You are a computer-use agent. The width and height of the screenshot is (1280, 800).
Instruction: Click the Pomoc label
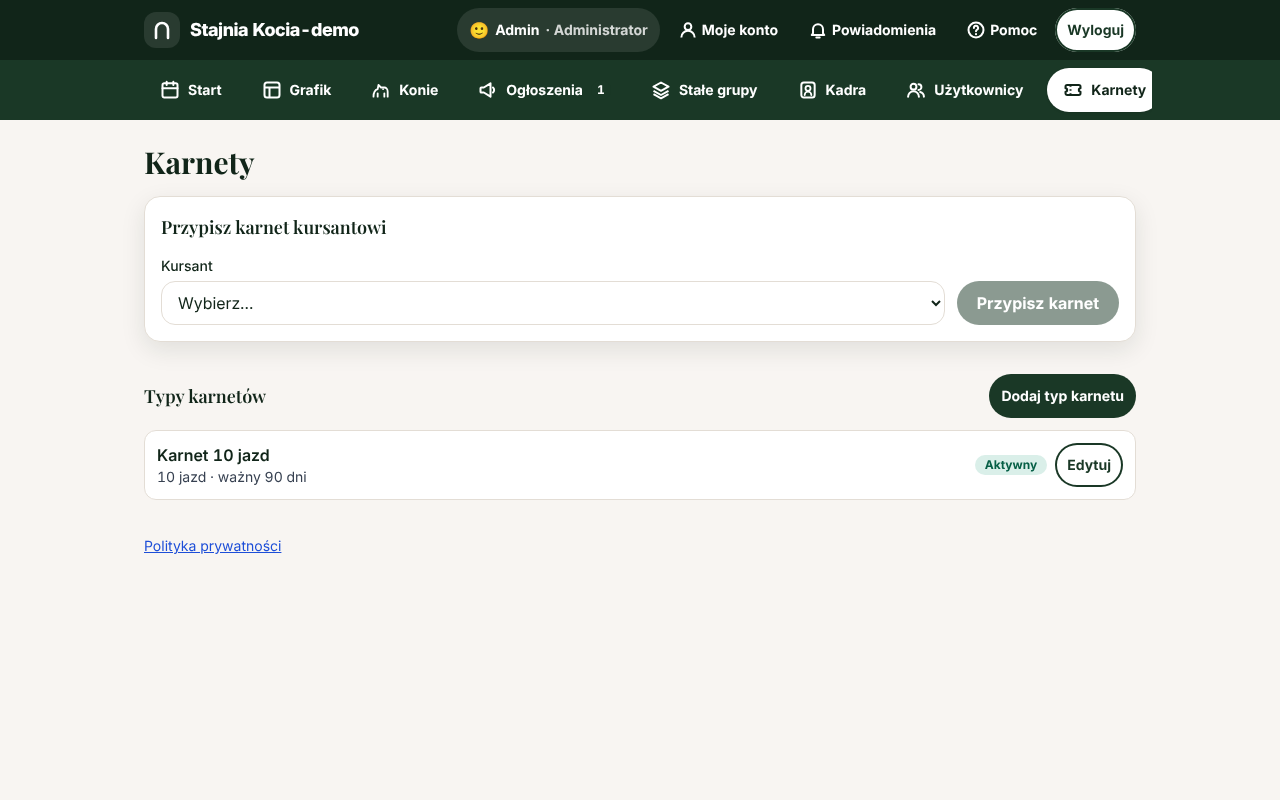(x=1013, y=30)
